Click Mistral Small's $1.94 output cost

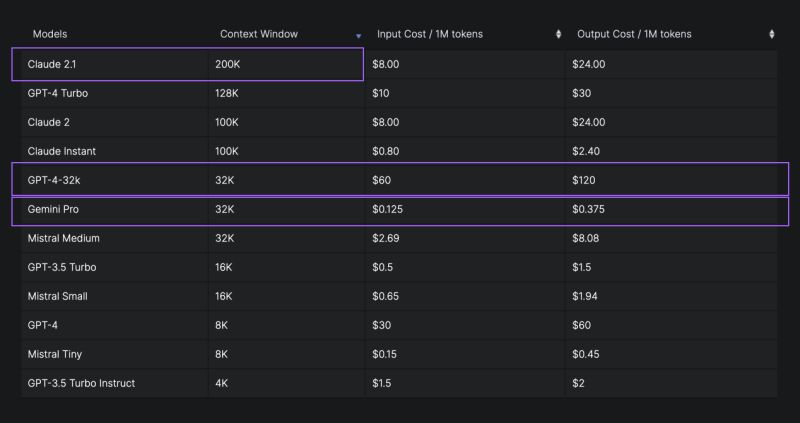click(588, 297)
